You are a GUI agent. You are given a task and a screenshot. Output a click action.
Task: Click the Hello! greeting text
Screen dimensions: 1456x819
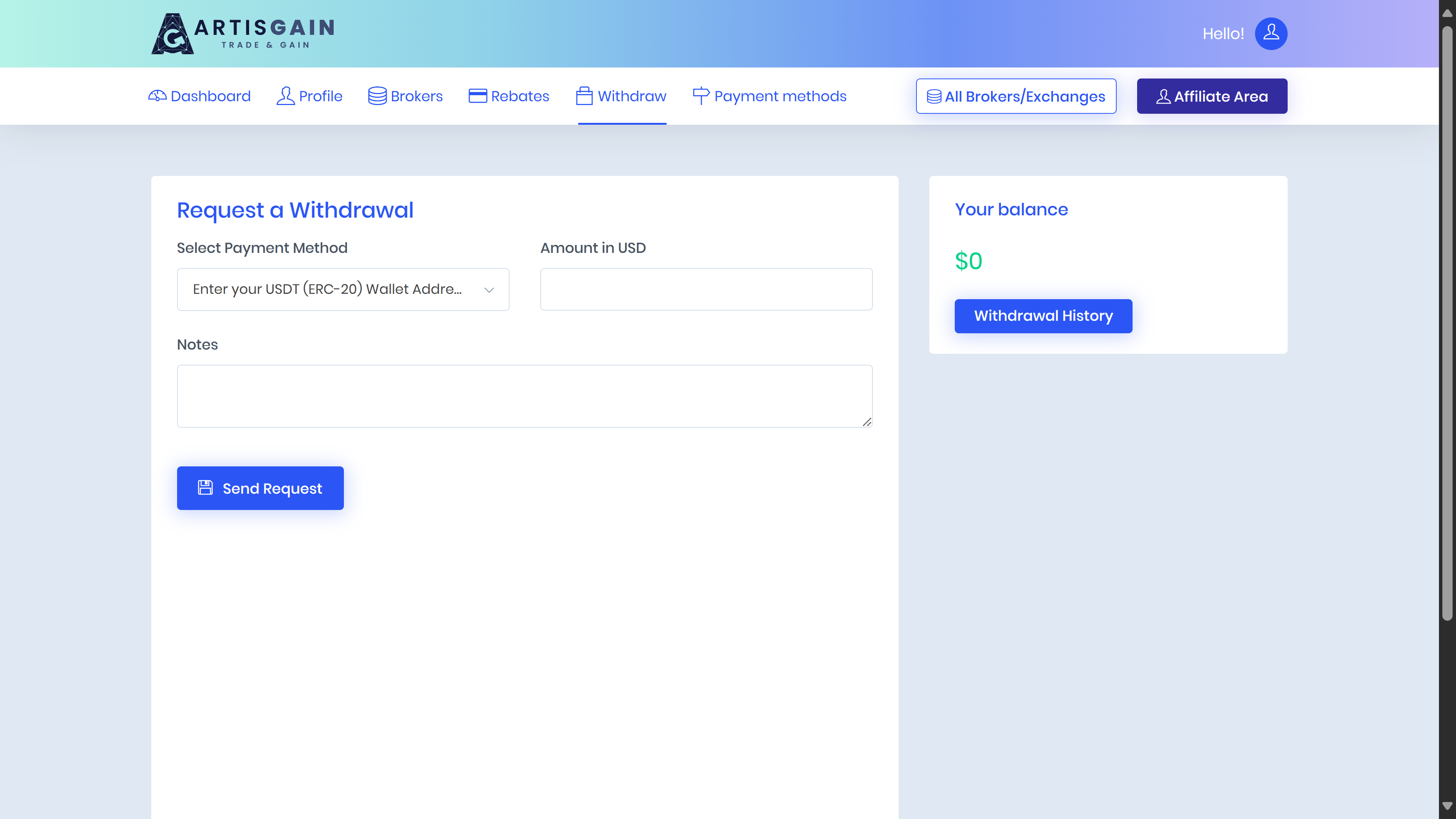tap(1223, 34)
